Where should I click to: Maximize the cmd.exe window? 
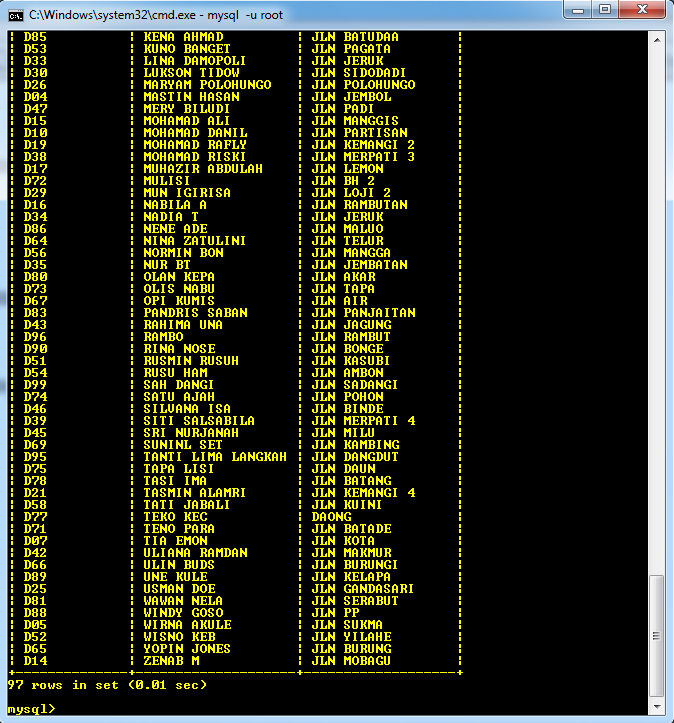pyautogui.click(x=605, y=10)
